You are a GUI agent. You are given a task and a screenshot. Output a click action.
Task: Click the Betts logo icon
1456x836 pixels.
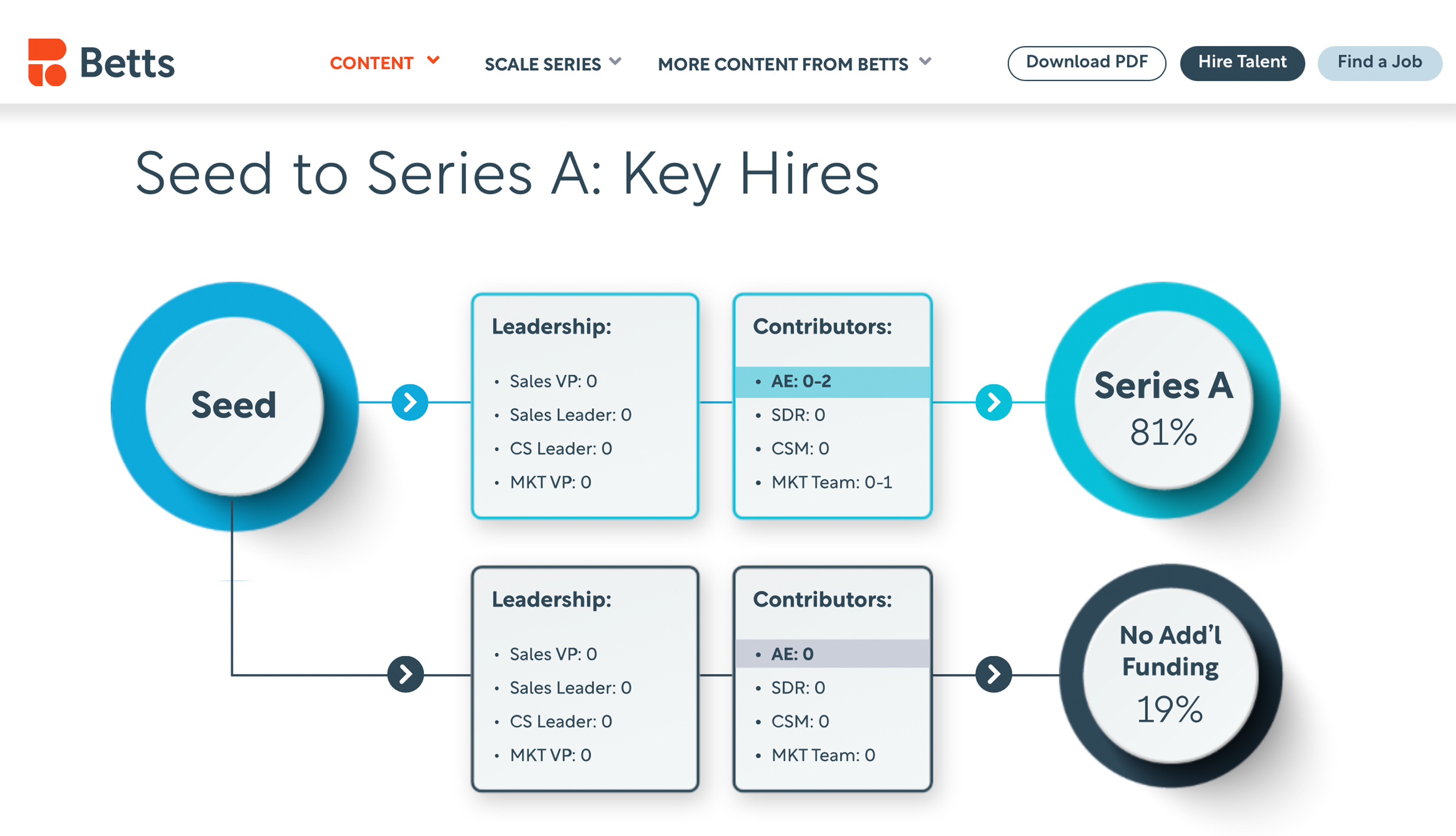[47, 62]
